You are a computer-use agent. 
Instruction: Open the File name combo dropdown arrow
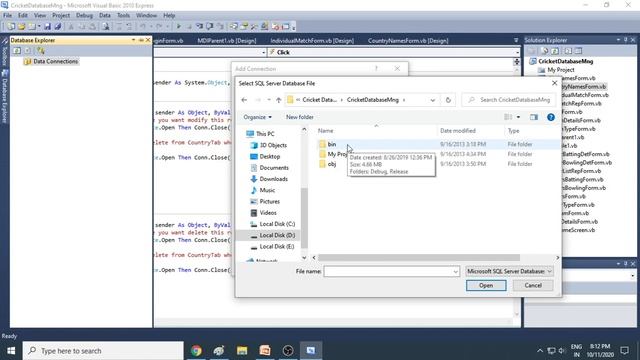pyautogui.click(x=456, y=272)
